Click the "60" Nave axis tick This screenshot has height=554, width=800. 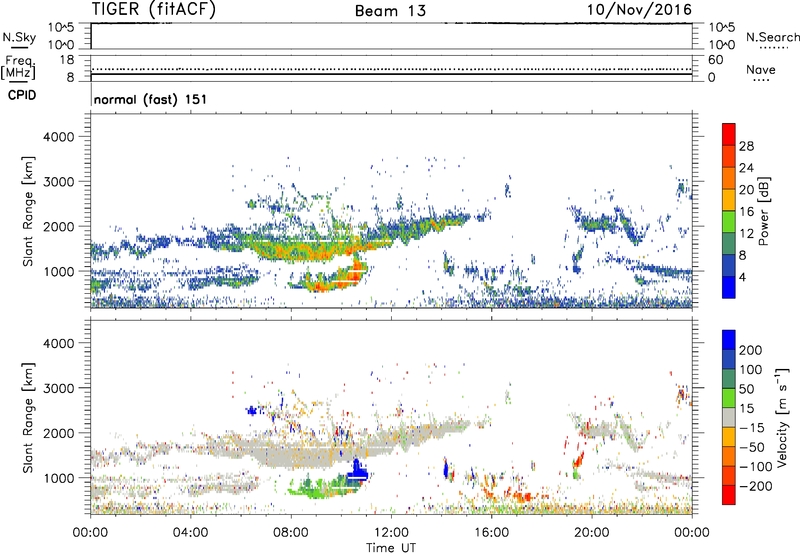(715, 60)
